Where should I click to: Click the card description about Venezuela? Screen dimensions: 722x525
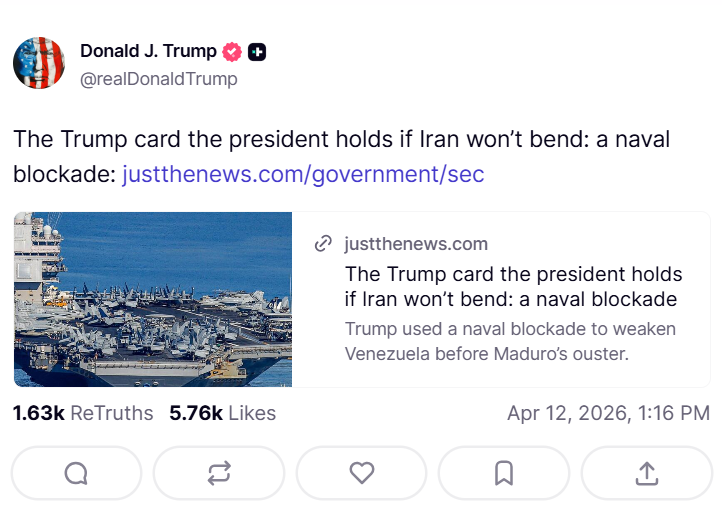[510, 341]
